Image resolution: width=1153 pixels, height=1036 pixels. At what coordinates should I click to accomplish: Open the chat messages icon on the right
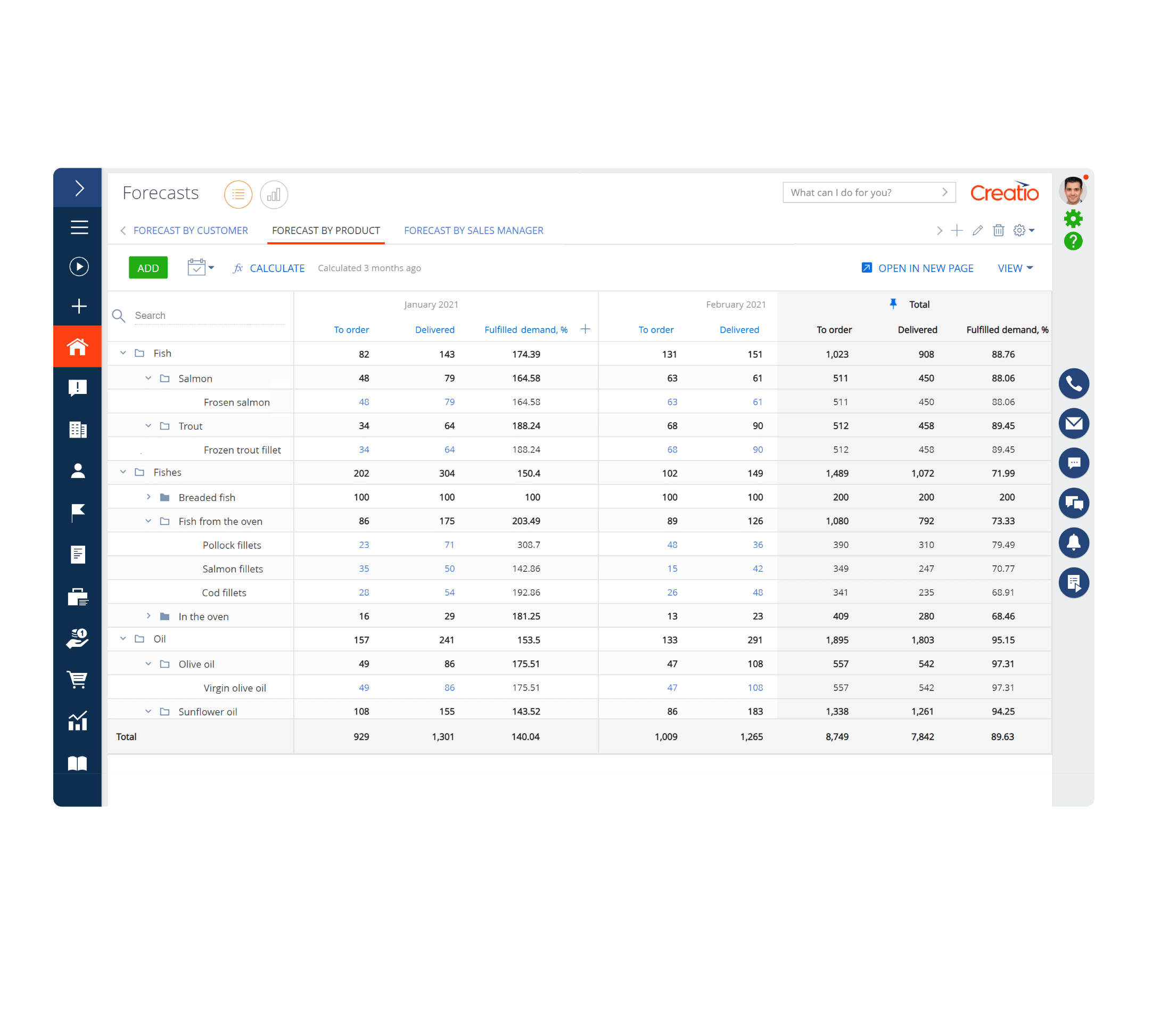(x=1074, y=463)
